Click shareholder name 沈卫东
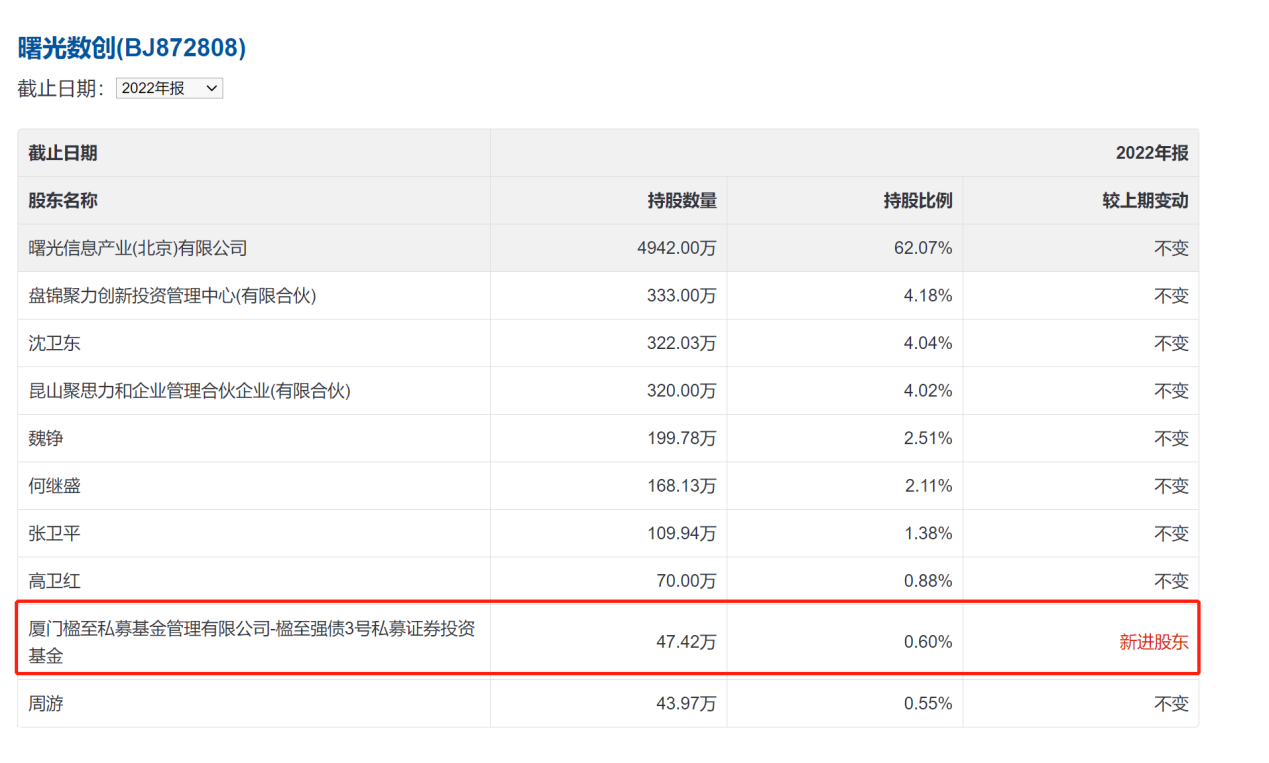Image resolution: width=1269 pixels, height=763 pixels. click(55, 343)
